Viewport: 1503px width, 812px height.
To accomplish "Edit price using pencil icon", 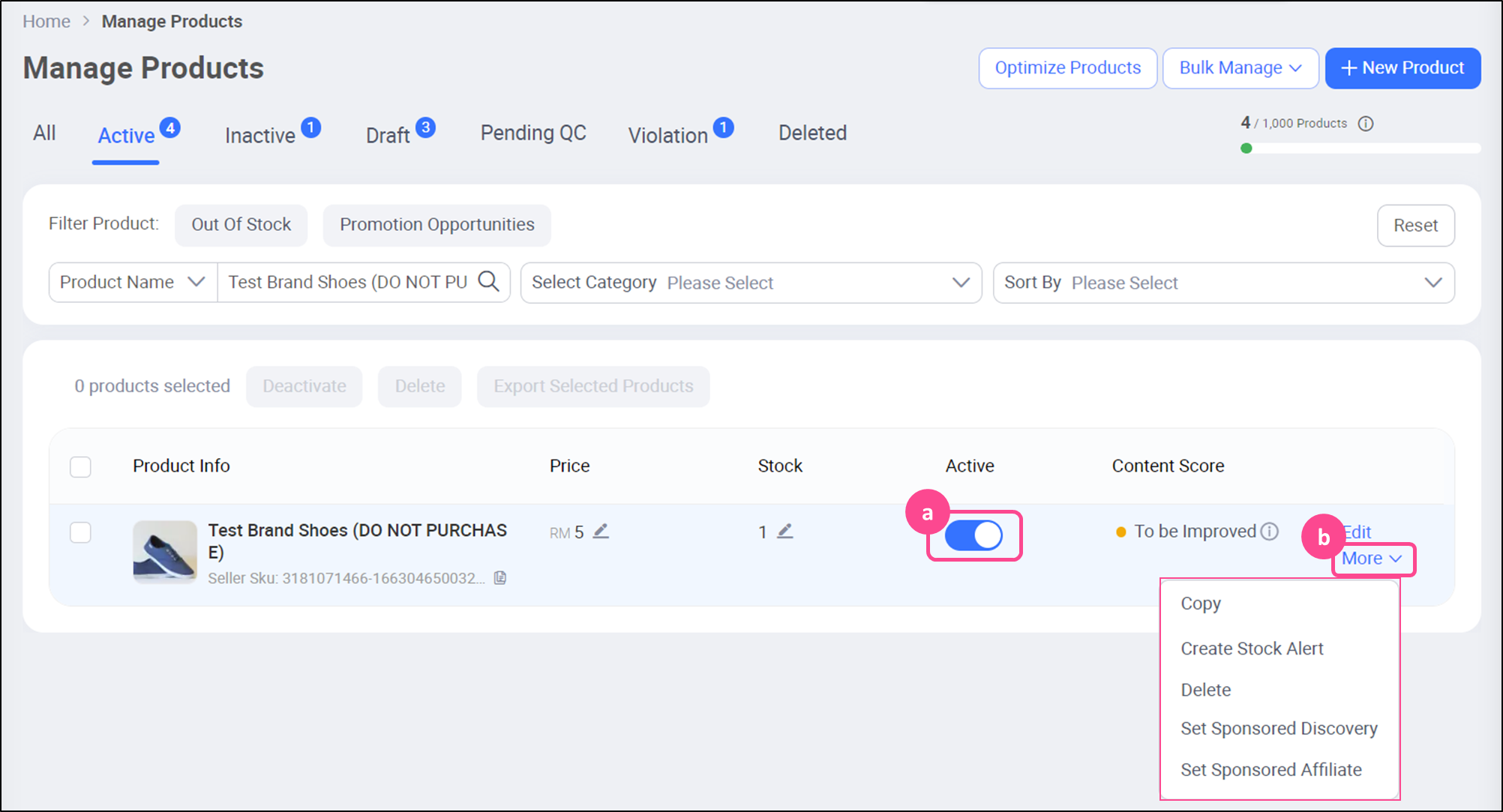I will [601, 532].
